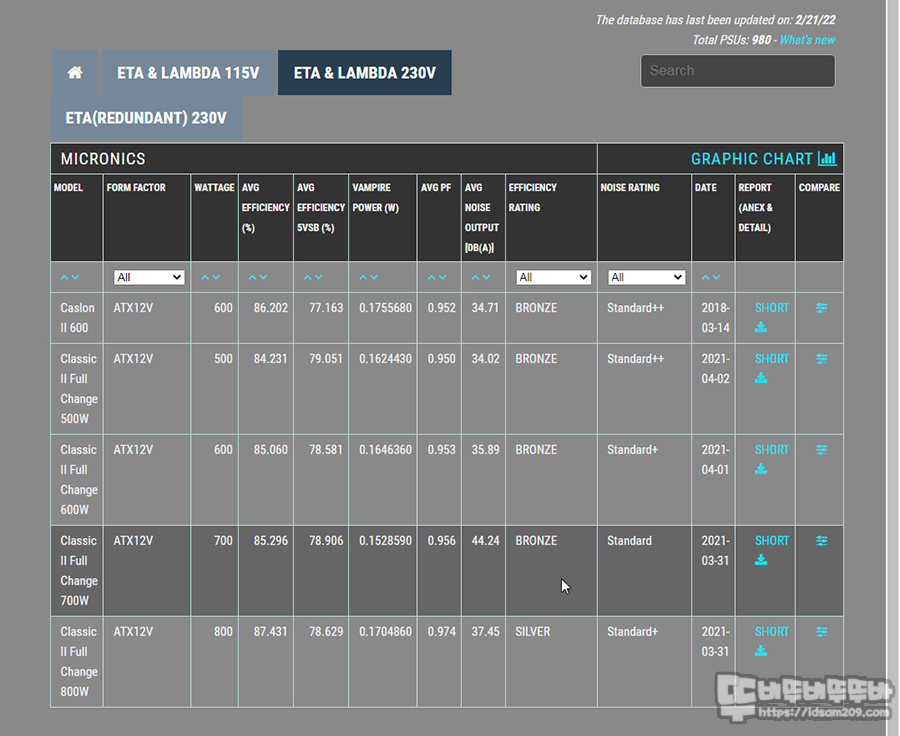Sort Avg PF descending arrow
900x736 pixels.
tap(443, 277)
